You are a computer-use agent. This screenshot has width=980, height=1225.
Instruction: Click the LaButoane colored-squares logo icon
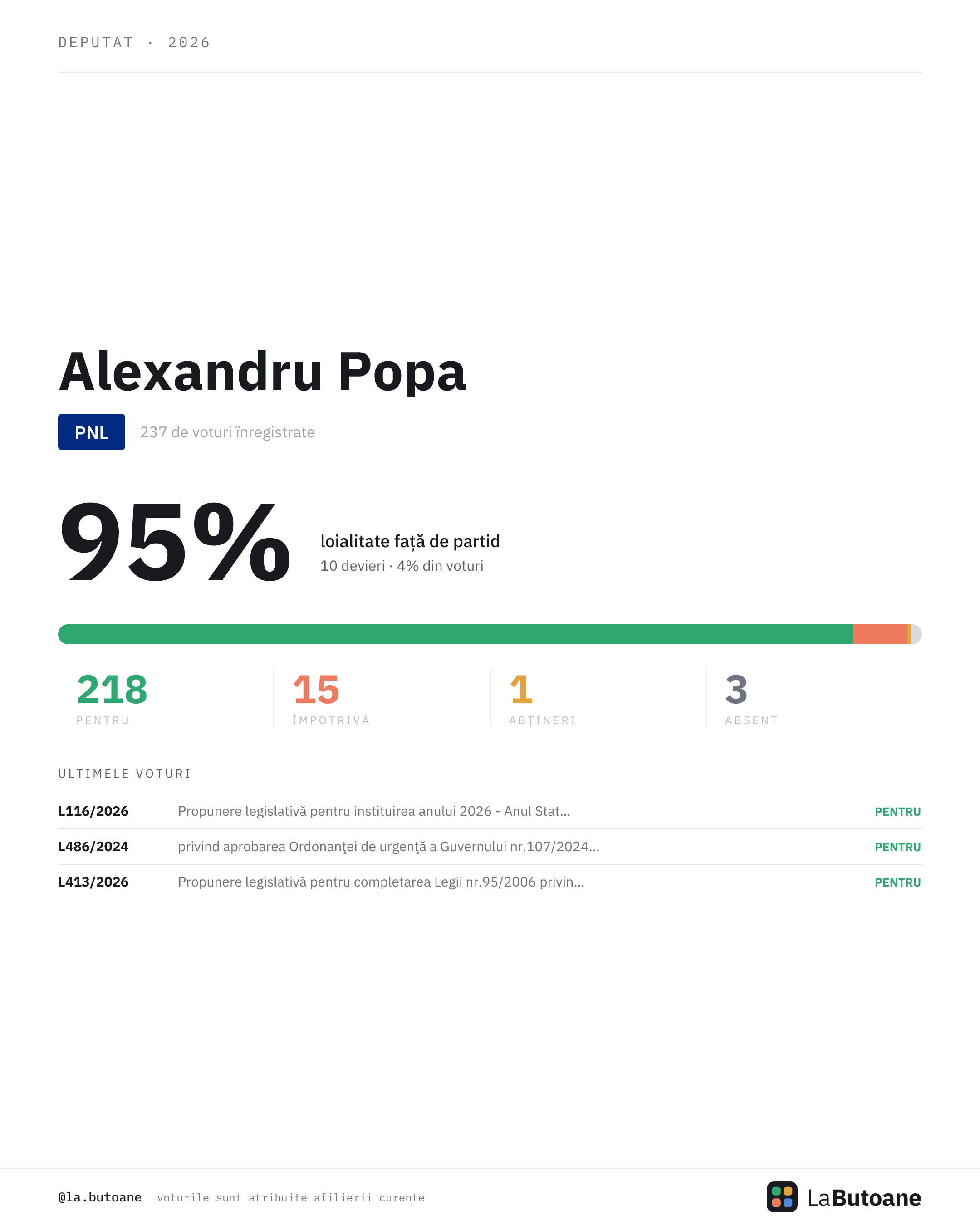(x=782, y=1196)
